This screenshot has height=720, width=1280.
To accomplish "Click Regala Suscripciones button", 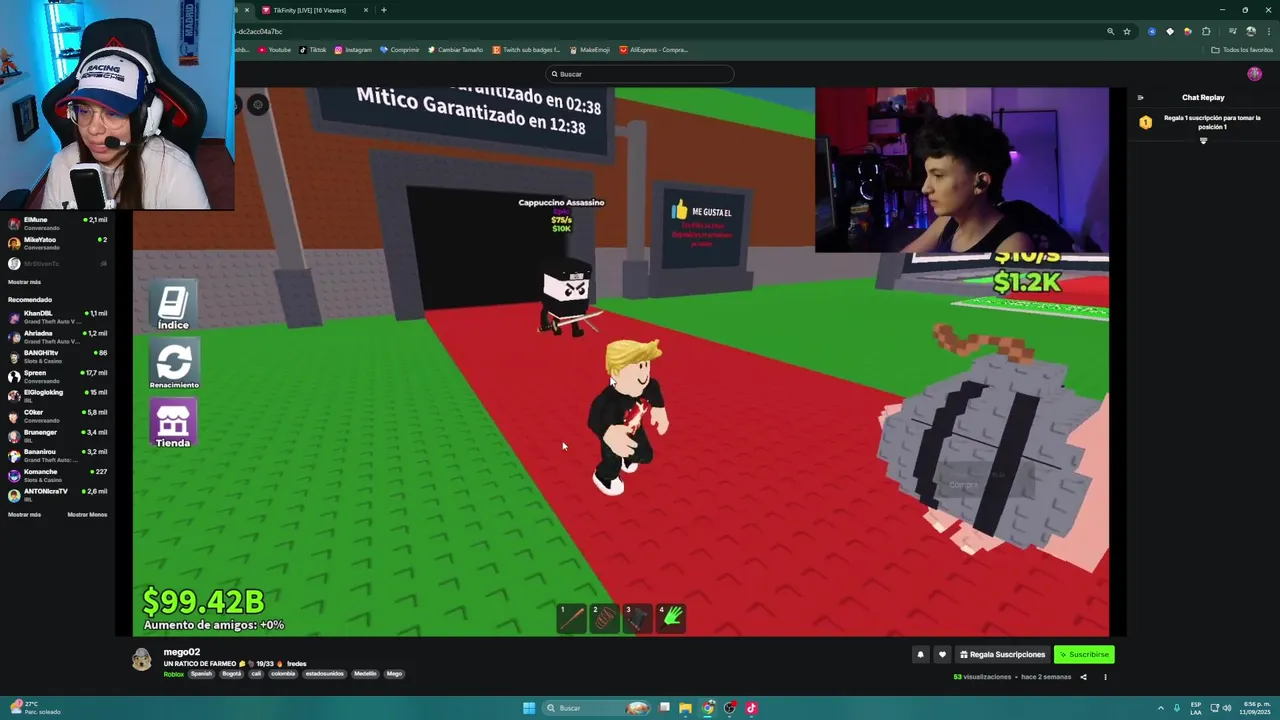I will [x=1002, y=655].
